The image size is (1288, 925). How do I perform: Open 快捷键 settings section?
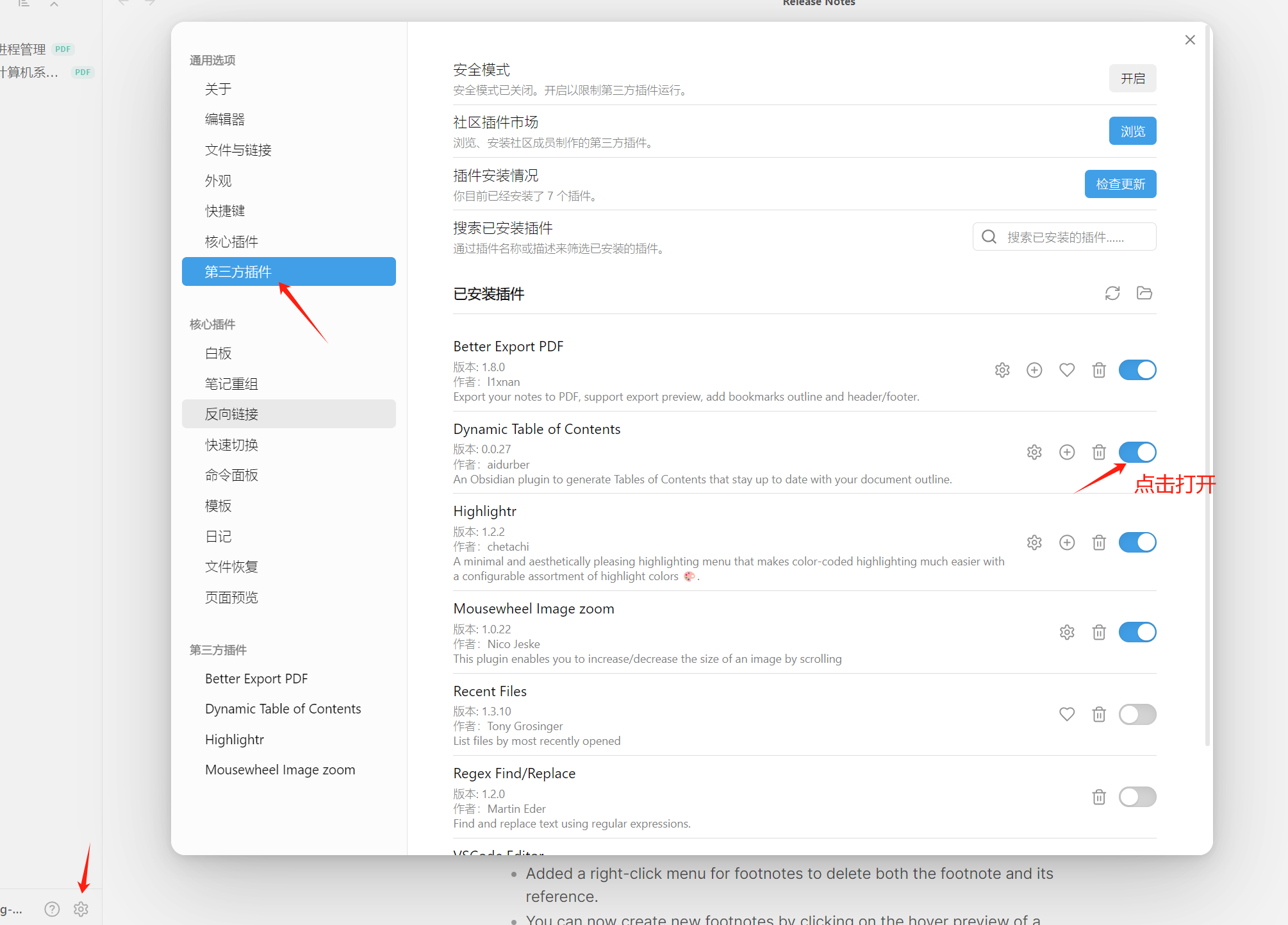point(224,211)
